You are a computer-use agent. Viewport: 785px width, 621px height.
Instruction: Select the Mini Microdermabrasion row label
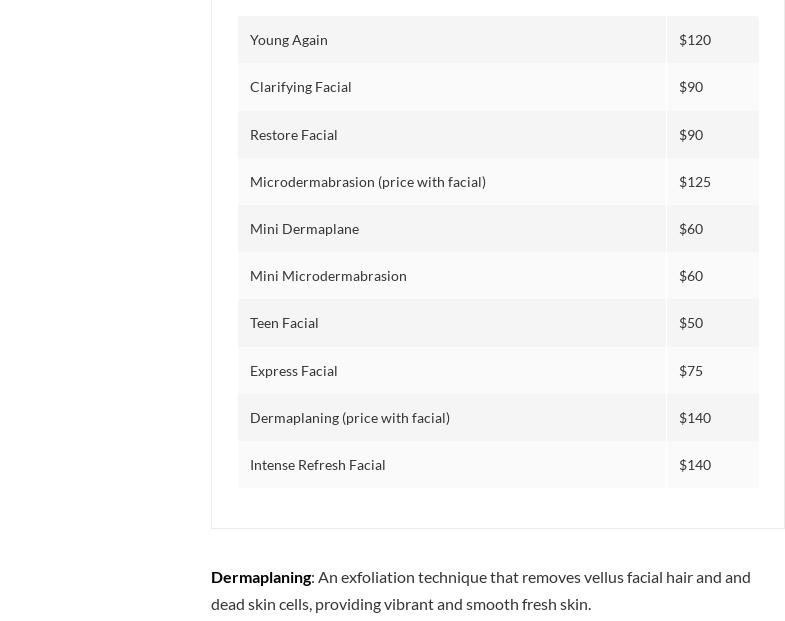(x=328, y=276)
